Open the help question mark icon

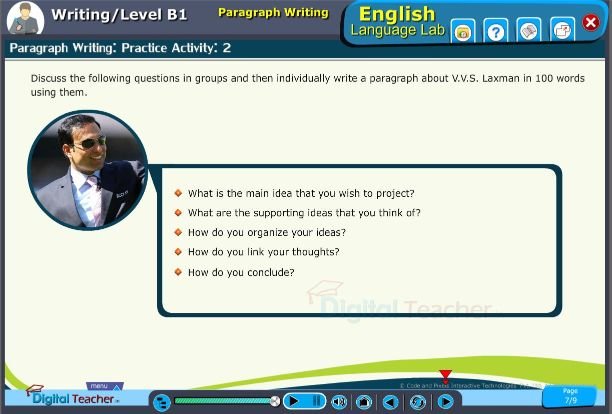[495, 32]
